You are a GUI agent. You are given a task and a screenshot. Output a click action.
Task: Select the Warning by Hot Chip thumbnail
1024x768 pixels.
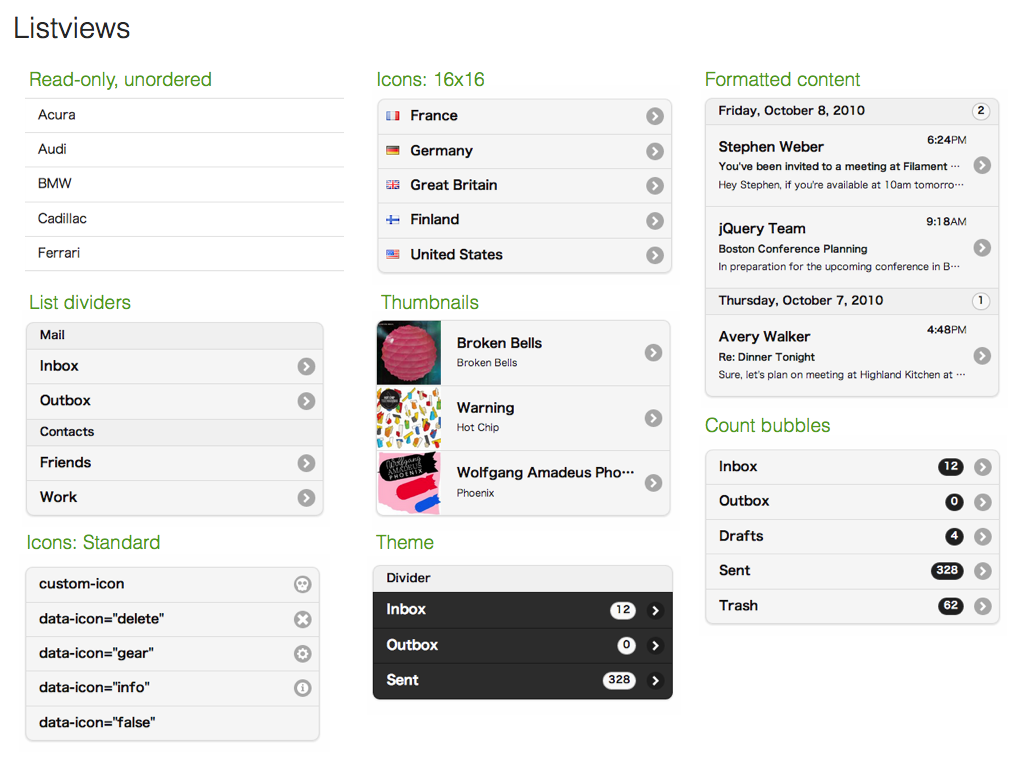click(x=409, y=418)
